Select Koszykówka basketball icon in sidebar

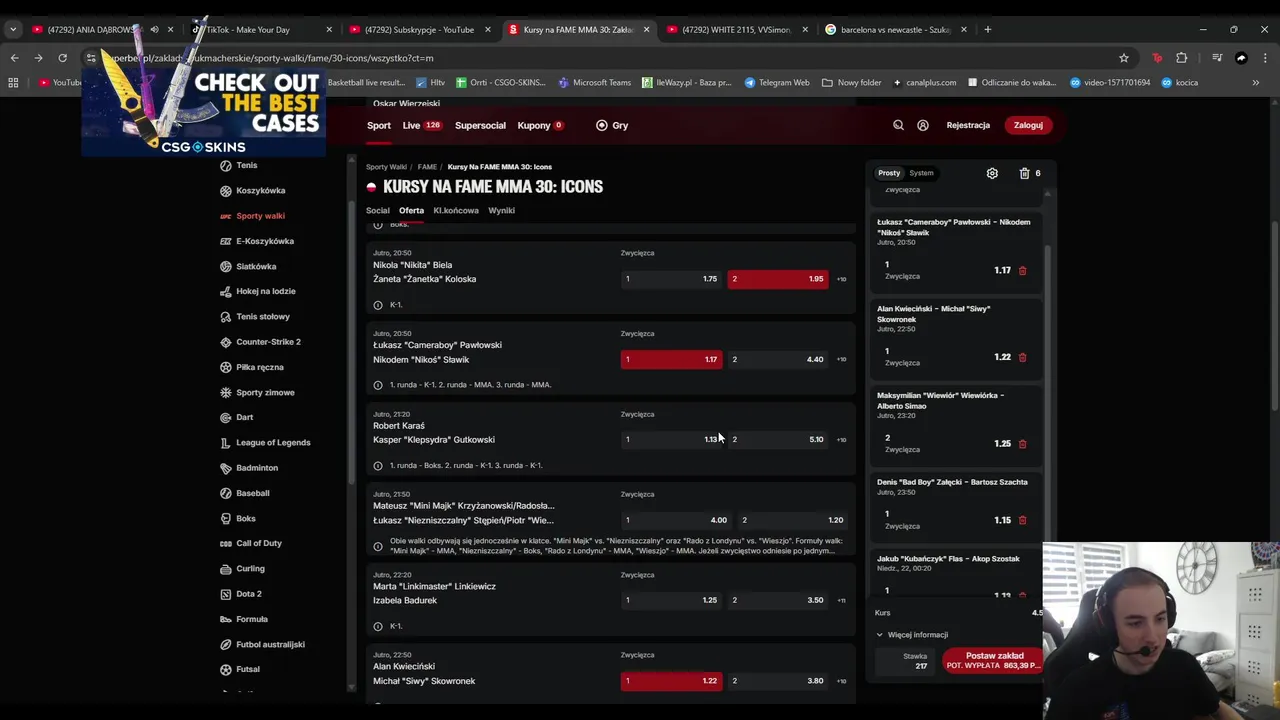[x=226, y=190]
